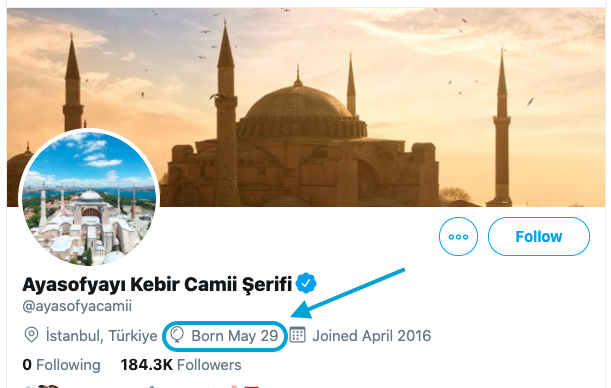Click the blue verified badge
Viewport: 611px width, 388px height.
306,283
